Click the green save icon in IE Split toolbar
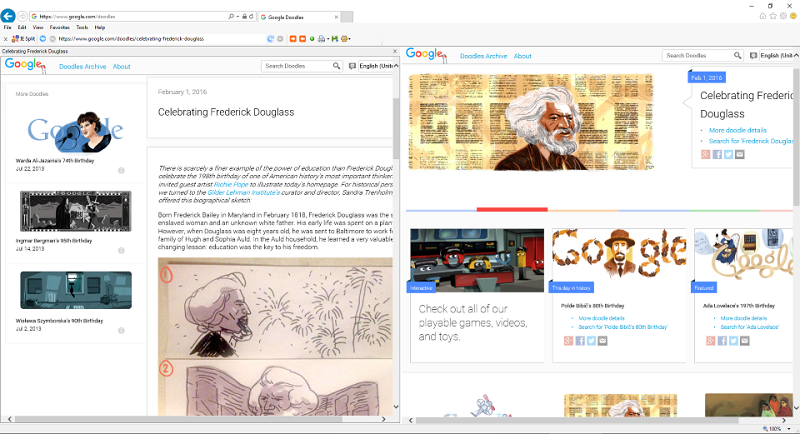The width and height of the screenshot is (800, 434). [335, 39]
